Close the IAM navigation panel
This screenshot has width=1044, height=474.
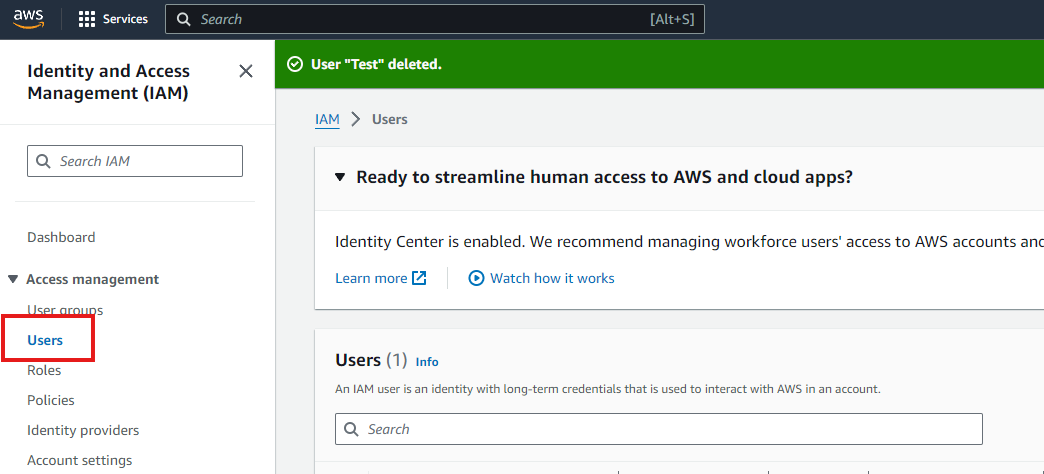pos(246,71)
